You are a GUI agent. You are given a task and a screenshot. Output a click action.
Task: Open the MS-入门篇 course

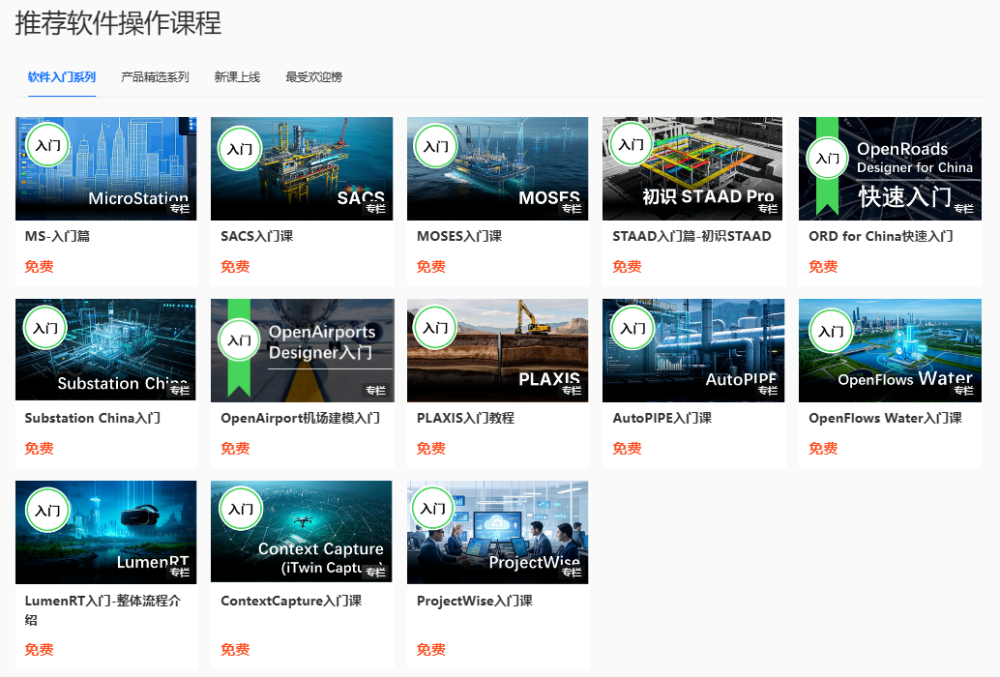(x=105, y=168)
